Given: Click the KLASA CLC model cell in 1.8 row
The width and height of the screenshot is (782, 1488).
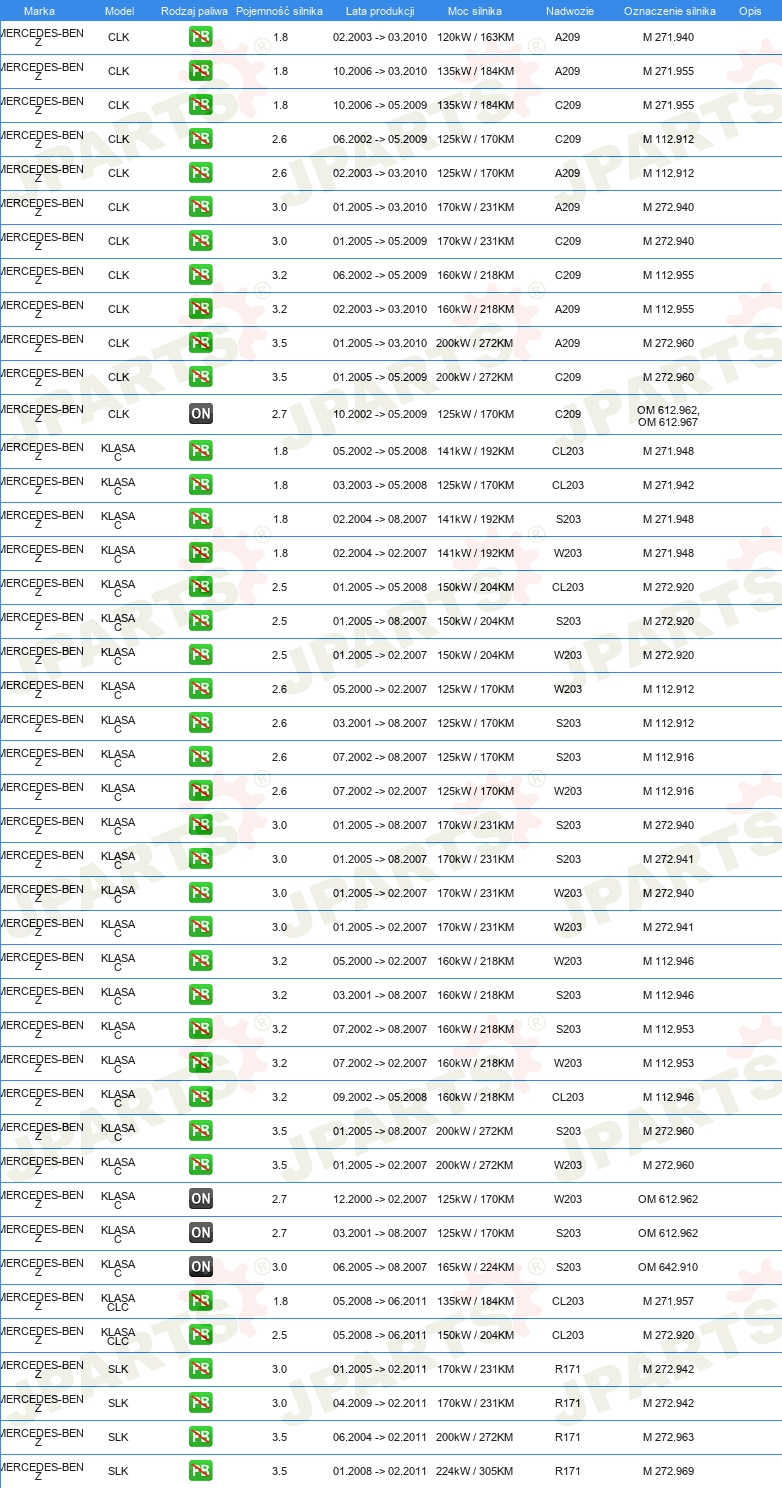Looking at the screenshot, I should tap(118, 1302).
